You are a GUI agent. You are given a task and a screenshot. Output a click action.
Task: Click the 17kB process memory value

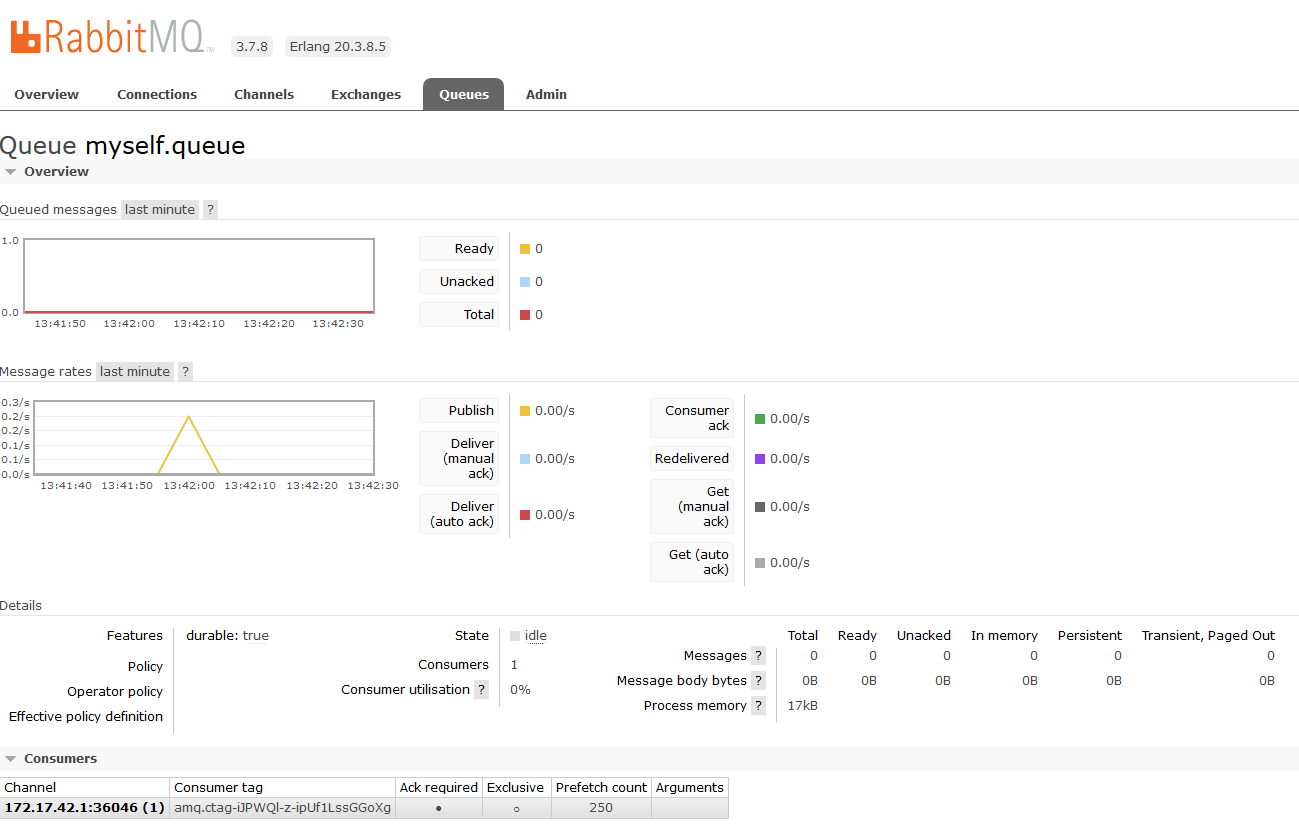[x=803, y=706]
